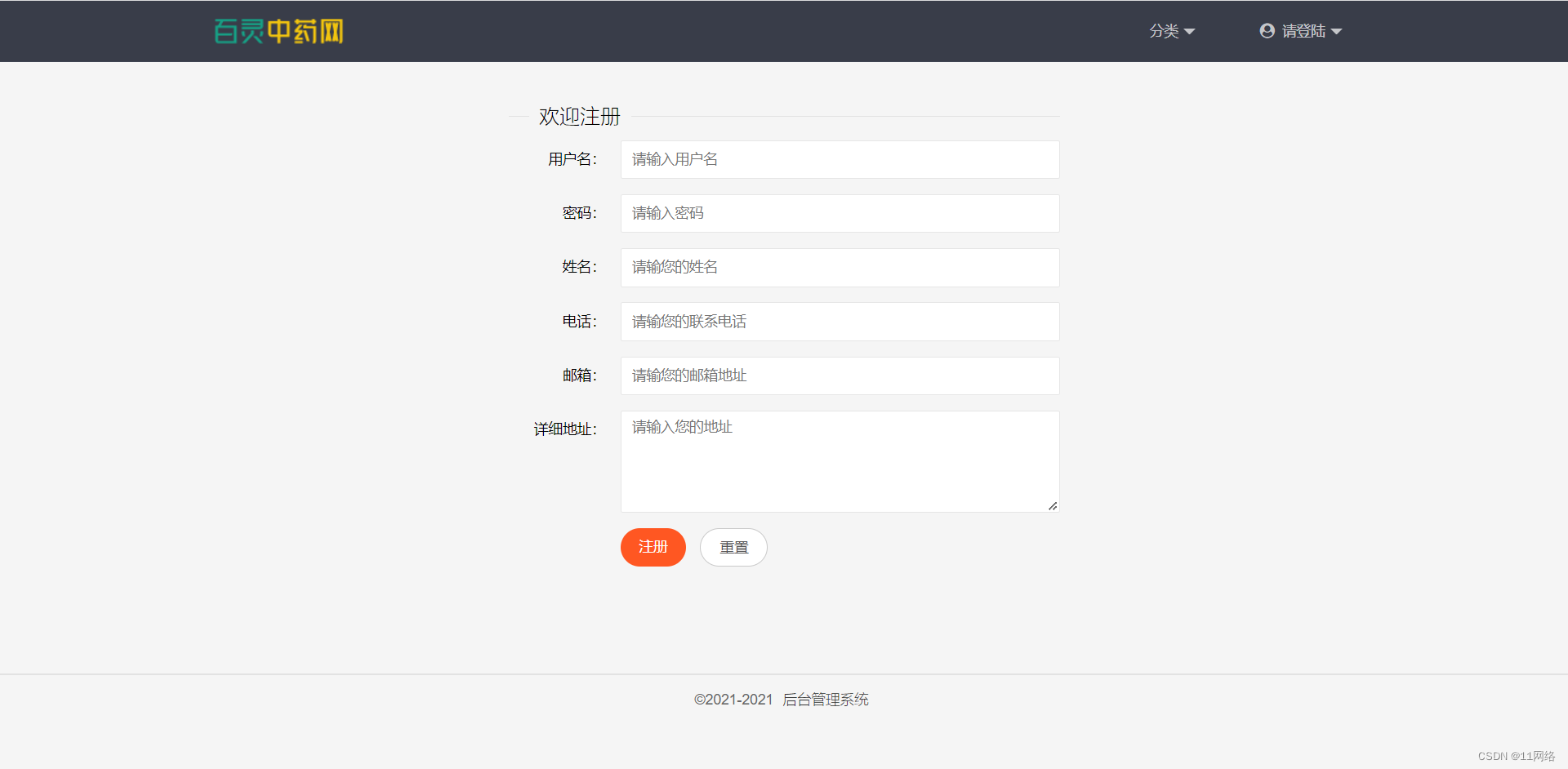Screen dimensions: 1568x769
Task: Click the 详细地址 address textarea
Action: click(840, 457)
